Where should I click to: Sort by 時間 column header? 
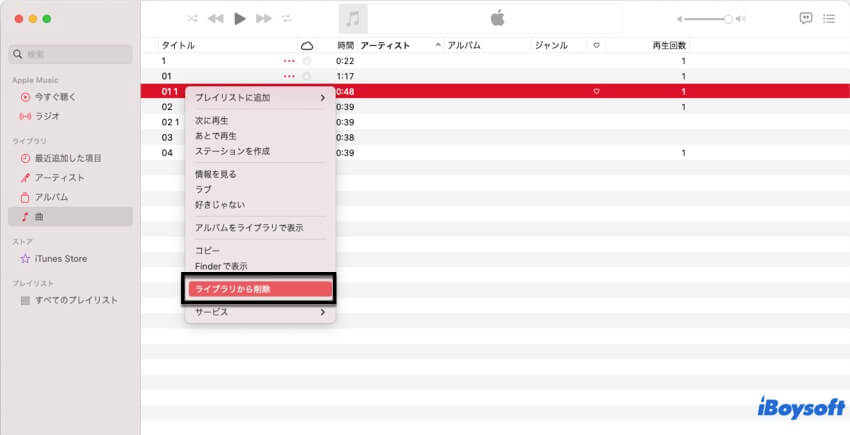[x=345, y=46]
